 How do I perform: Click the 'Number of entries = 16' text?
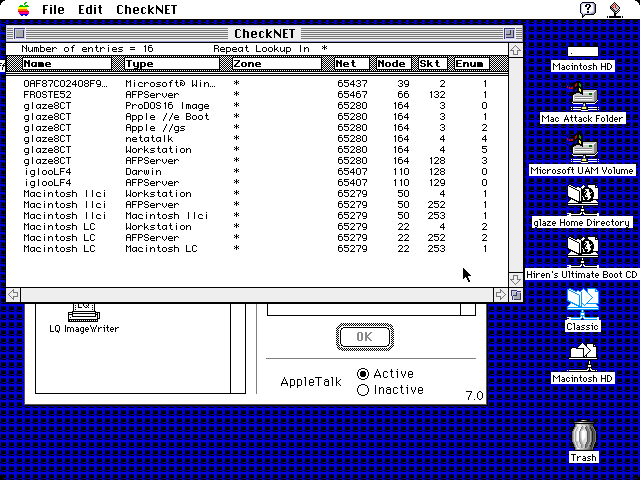click(87, 49)
